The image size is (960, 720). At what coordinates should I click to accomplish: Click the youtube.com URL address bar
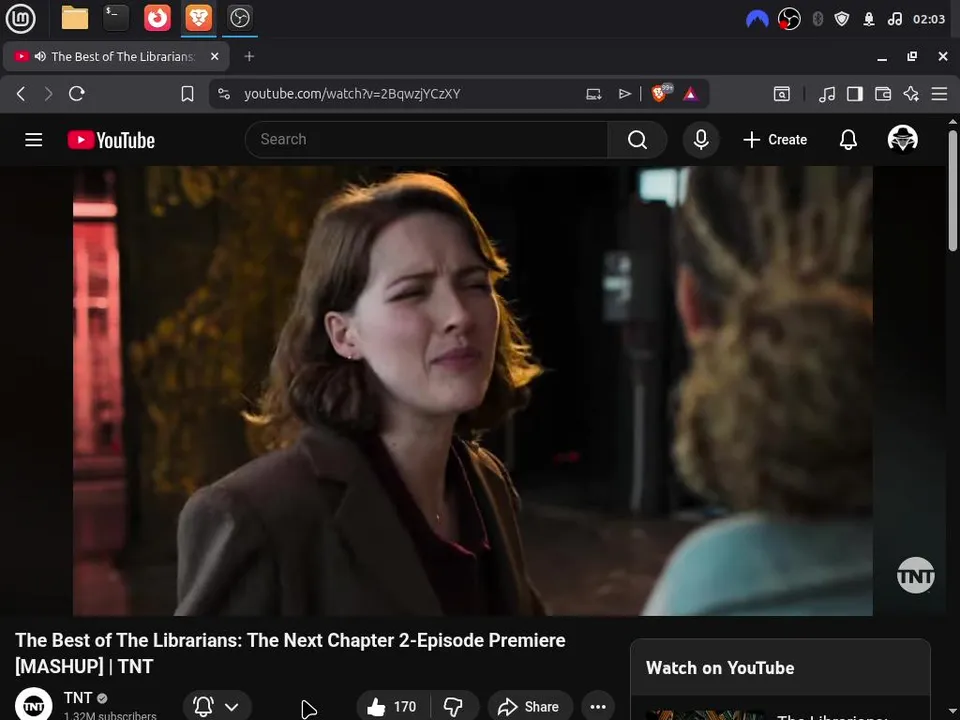coord(352,94)
